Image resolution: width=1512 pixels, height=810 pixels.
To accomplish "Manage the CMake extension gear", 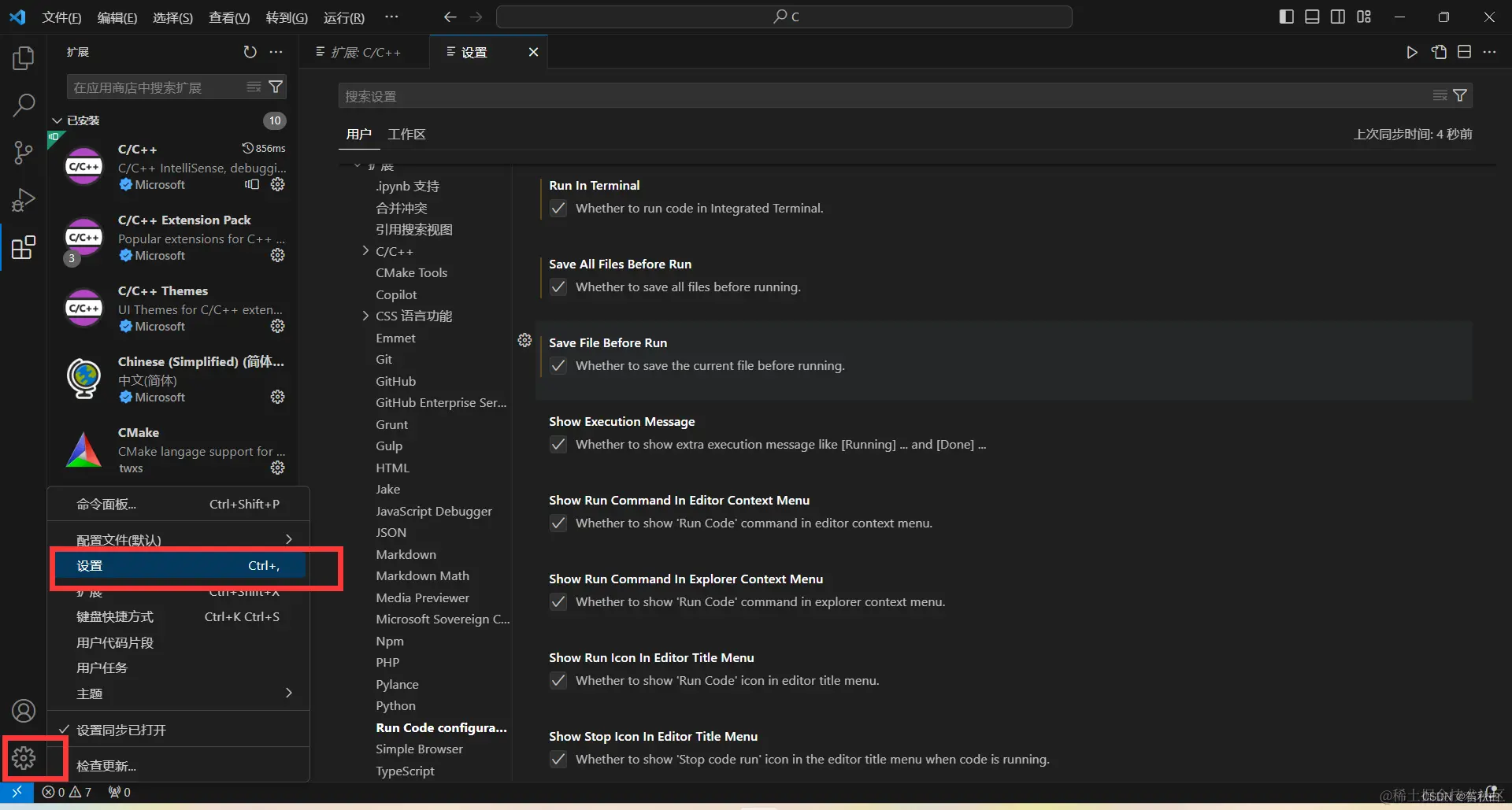I will click(x=277, y=468).
